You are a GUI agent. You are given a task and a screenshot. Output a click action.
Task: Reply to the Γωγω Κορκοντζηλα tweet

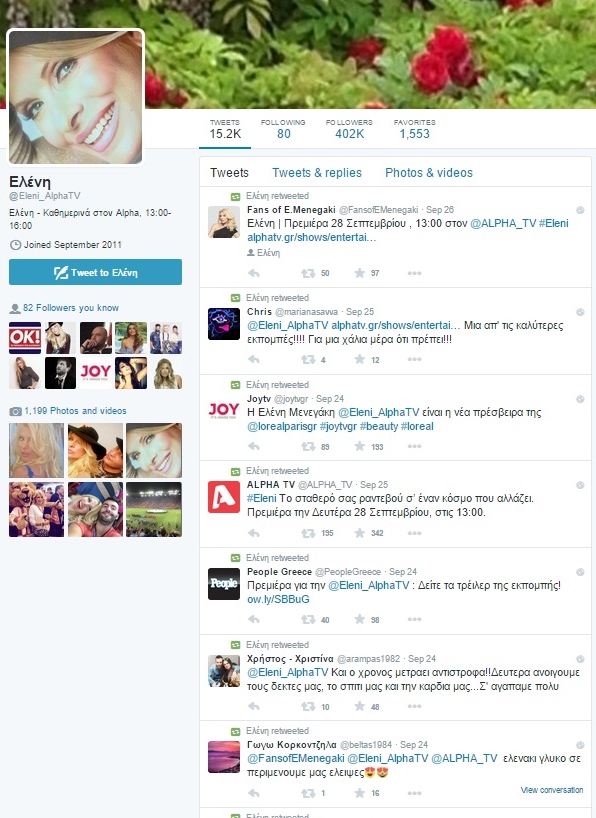coord(254,793)
